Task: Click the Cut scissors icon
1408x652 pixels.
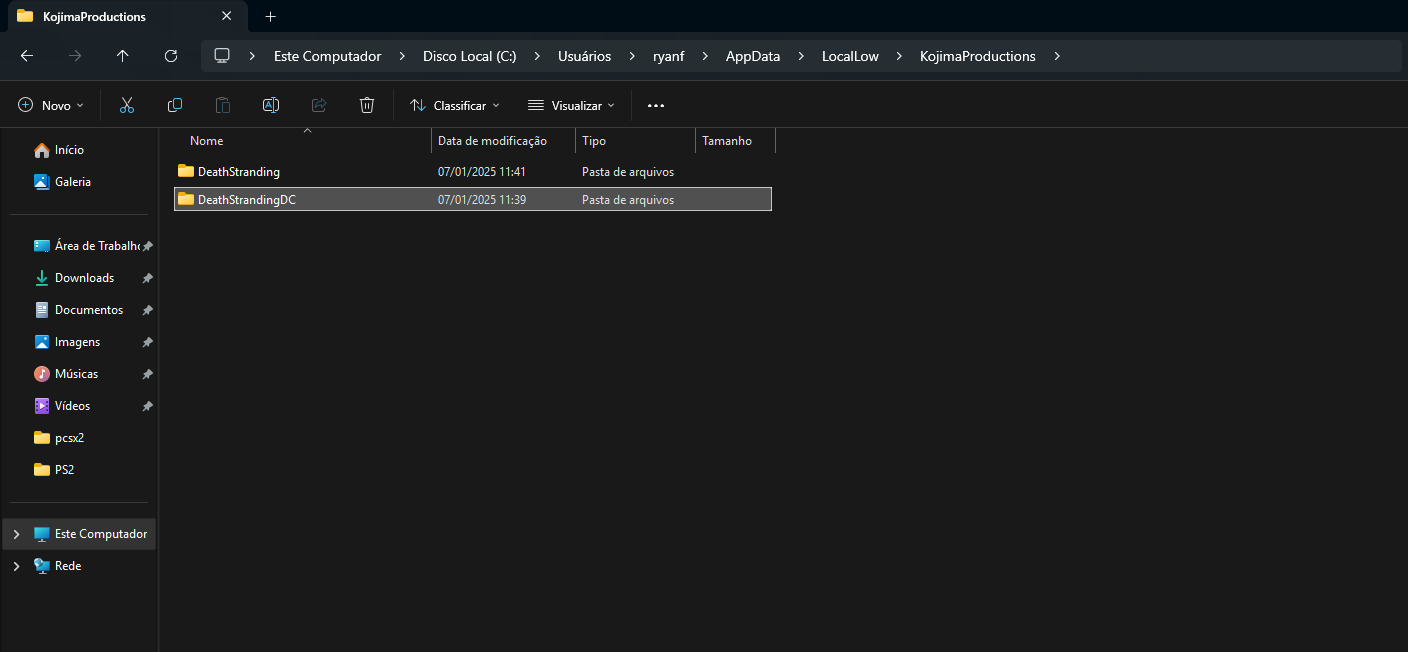Action: (x=127, y=105)
